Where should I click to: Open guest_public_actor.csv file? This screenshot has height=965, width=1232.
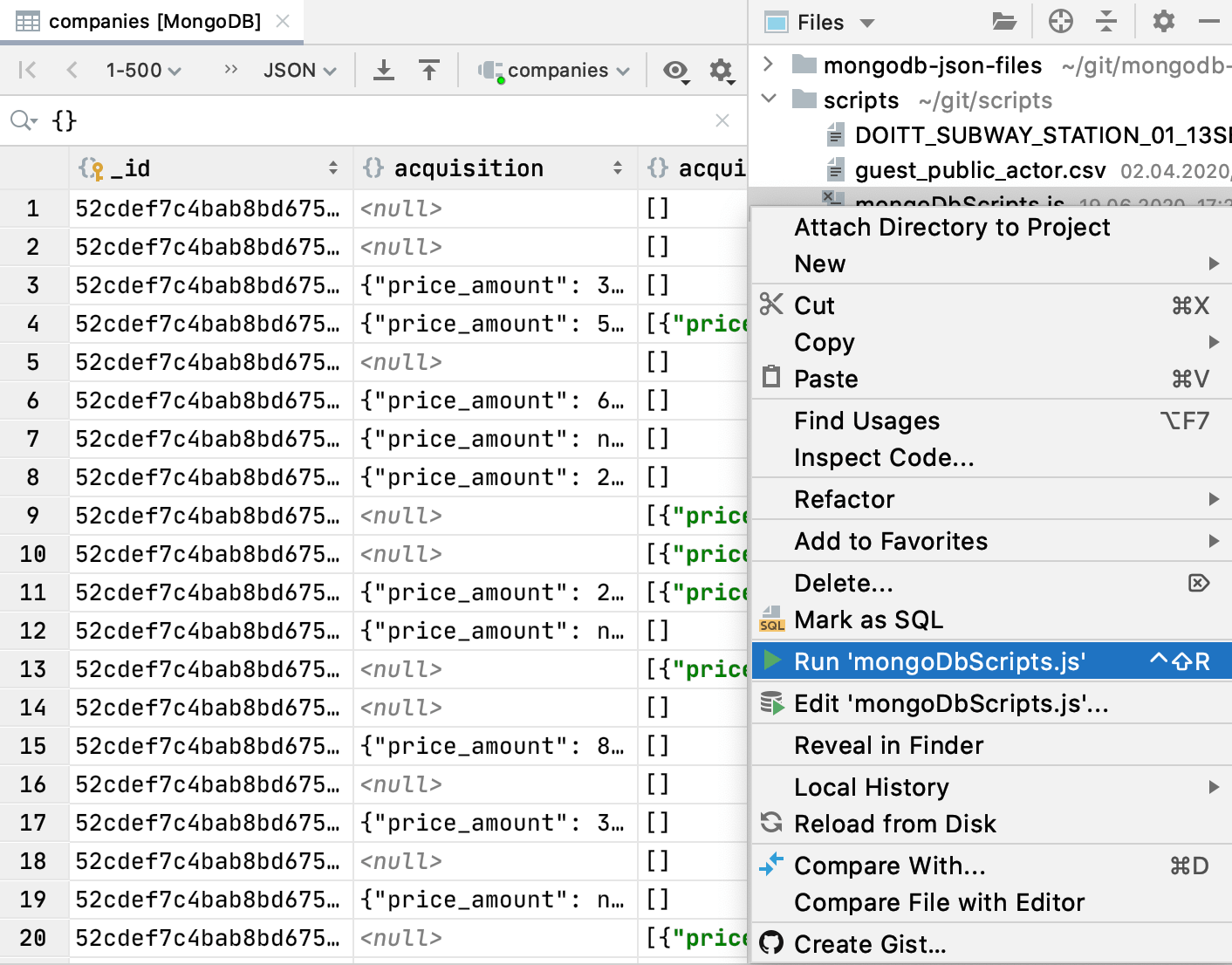coord(979,170)
